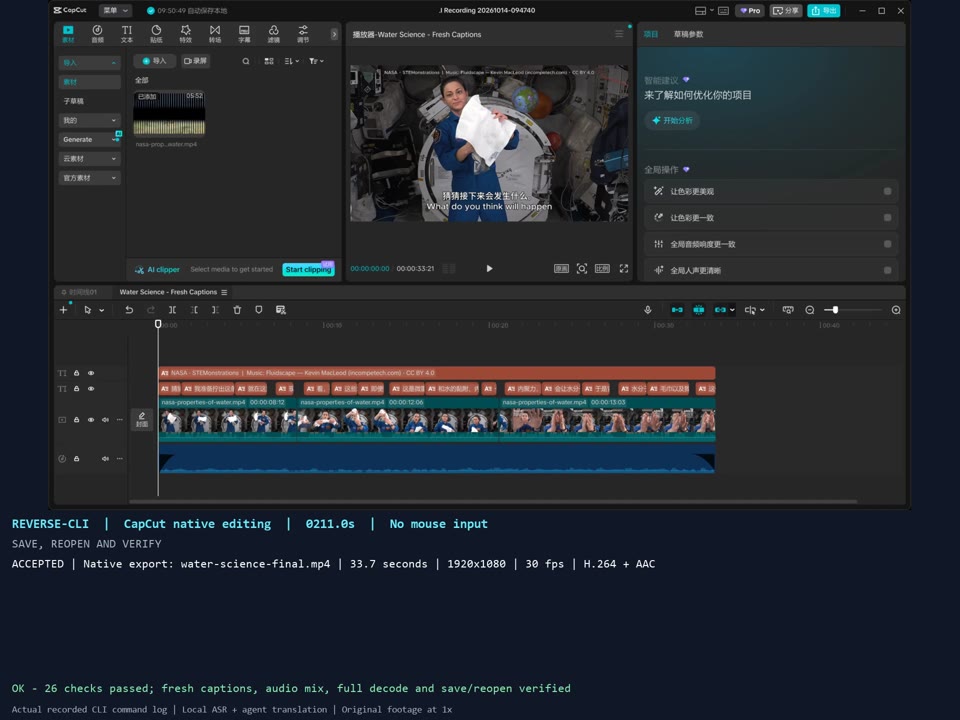
Task: Mute the main video track audio
Action: 105,420
